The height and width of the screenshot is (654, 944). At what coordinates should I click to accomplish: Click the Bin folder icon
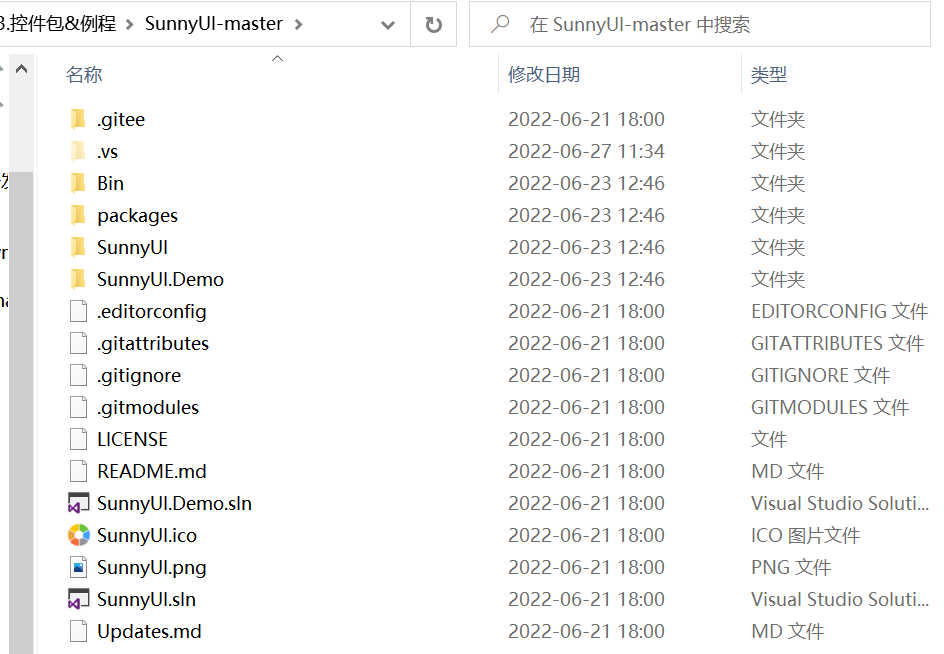[x=78, y=183]
